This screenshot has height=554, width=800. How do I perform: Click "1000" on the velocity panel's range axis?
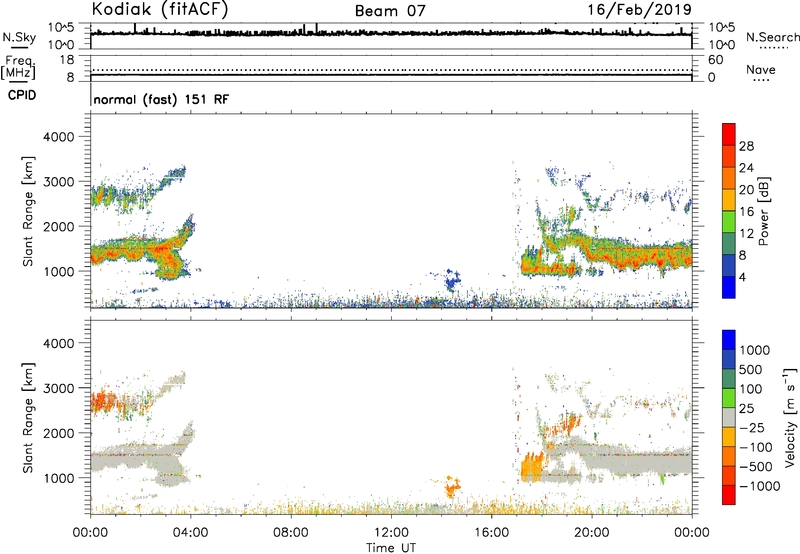(x=58, y=477)
